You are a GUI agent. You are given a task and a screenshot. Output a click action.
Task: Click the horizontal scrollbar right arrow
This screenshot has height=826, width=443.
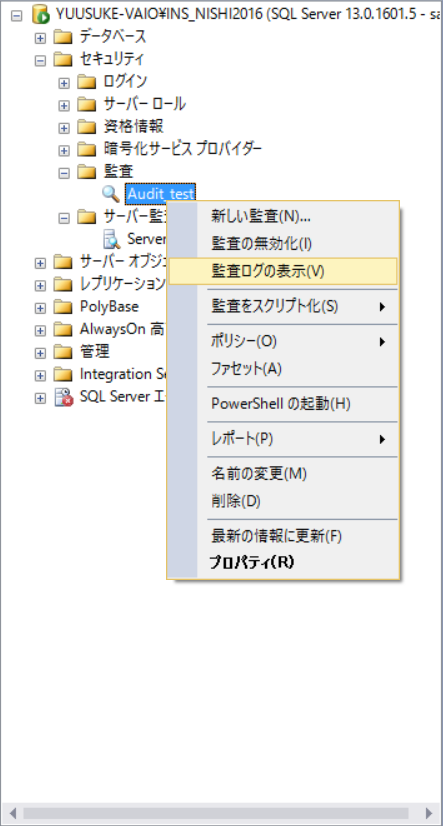(x=429, y=813)
